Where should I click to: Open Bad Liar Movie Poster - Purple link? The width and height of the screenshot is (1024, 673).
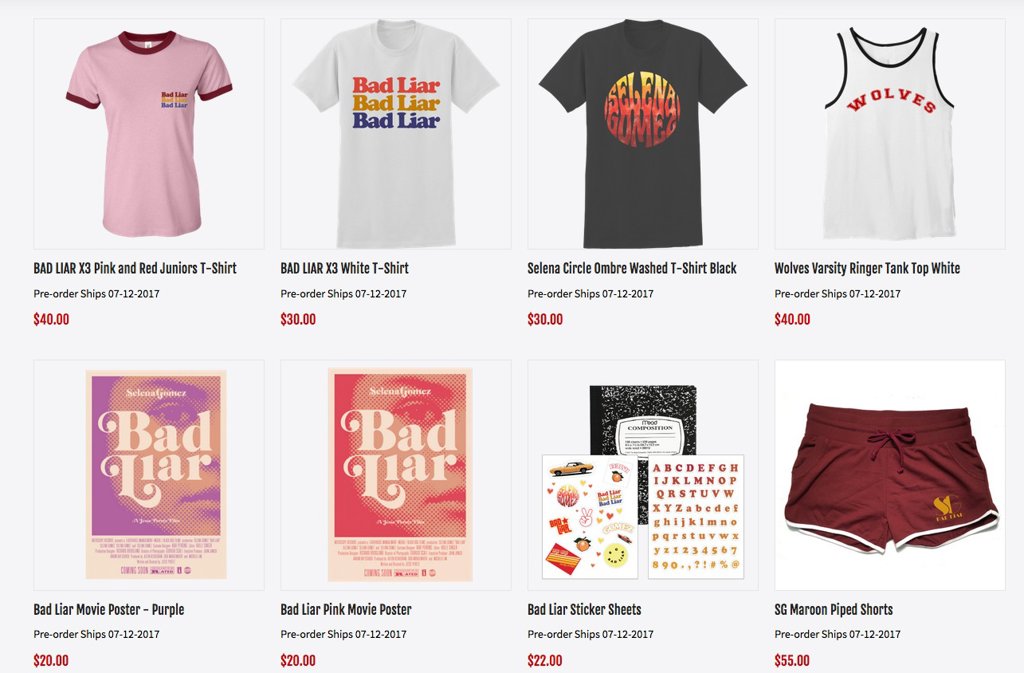point(109,610)
